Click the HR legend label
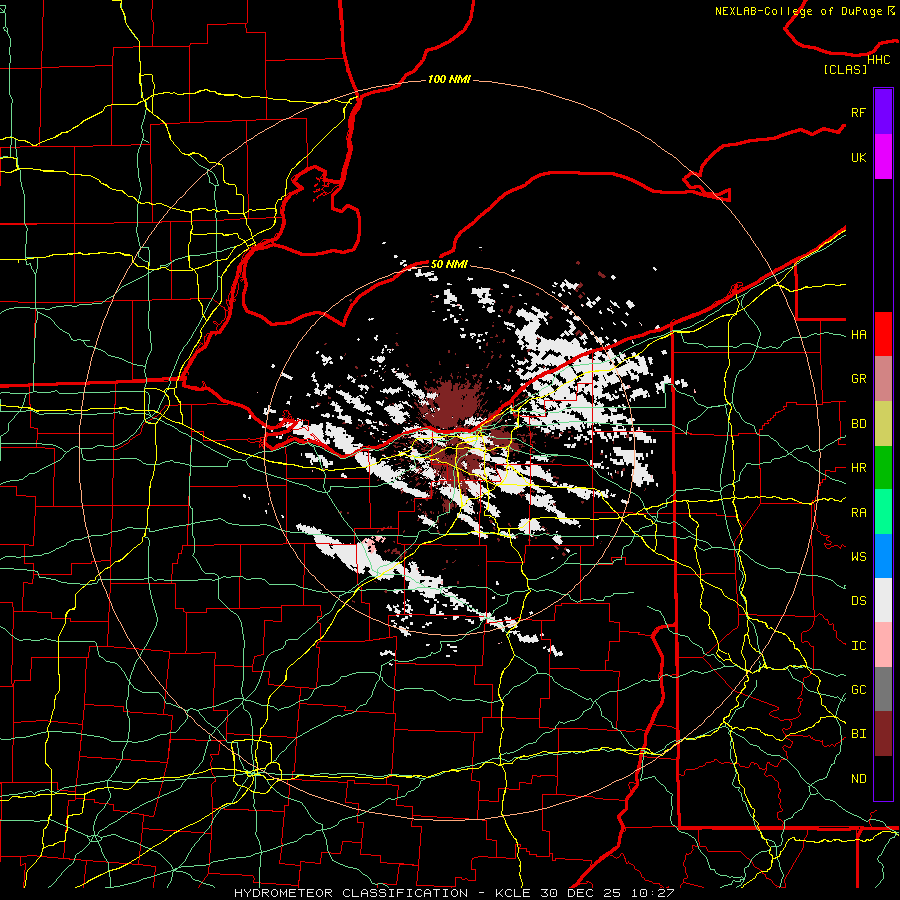Viewport: 900px width, 900px height. coord(858,468)
